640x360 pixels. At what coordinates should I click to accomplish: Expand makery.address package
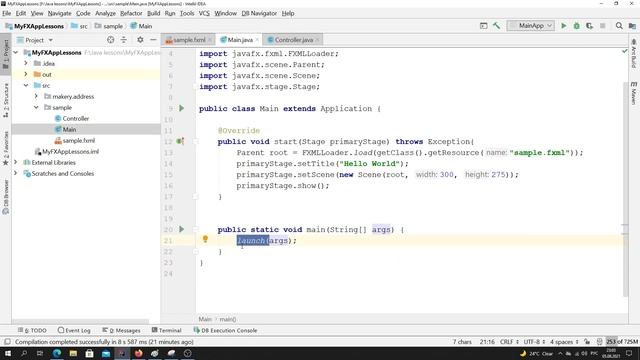[36, 96]
